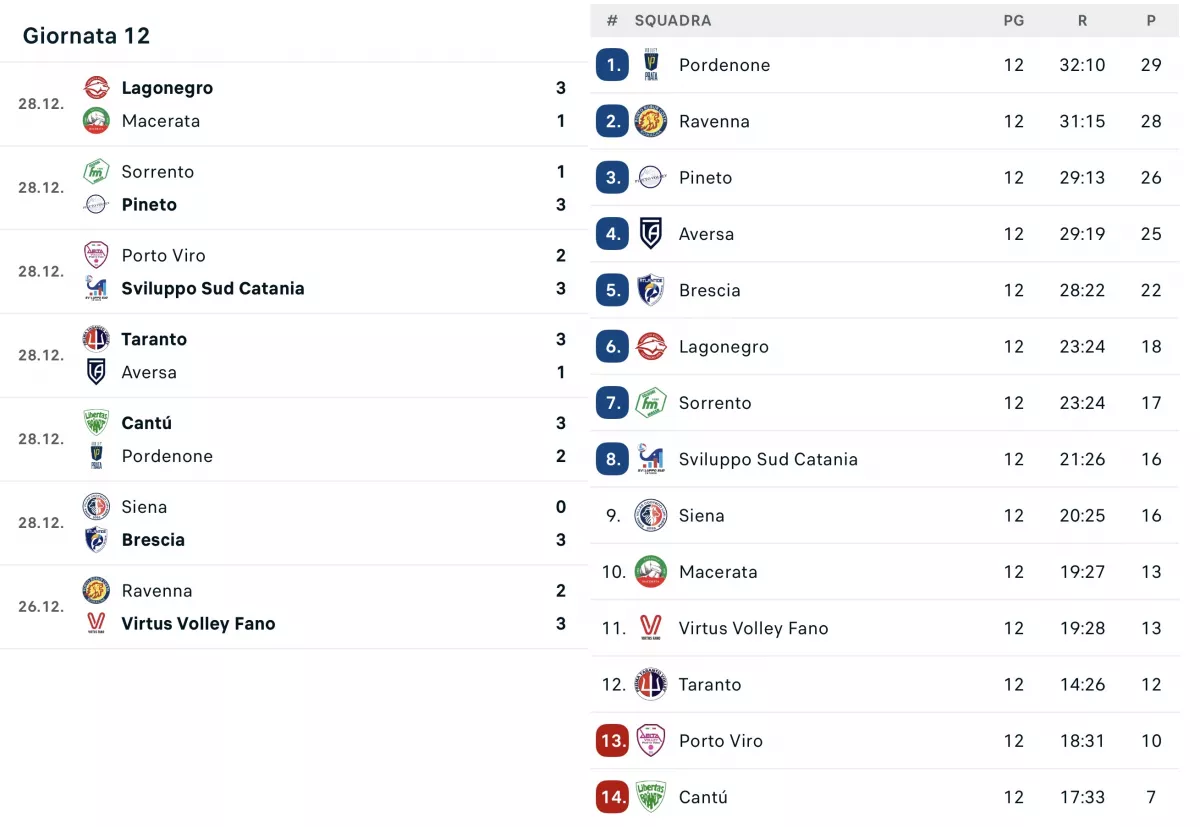Open the Sviluppo Sud Catania standings link

tap(768, 460)
